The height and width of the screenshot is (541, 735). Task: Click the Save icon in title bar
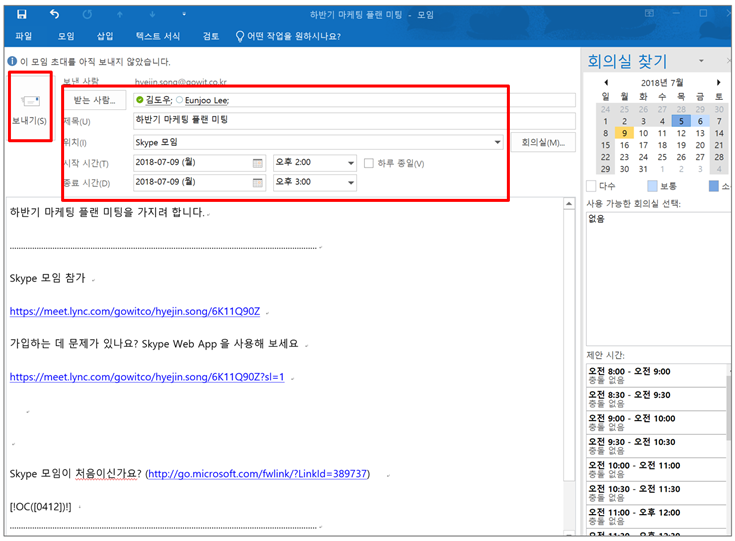coord(22,14)
